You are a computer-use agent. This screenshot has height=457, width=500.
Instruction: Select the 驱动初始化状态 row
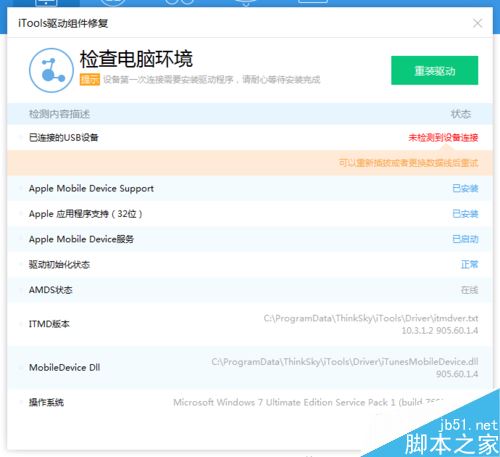coord(250,264)
